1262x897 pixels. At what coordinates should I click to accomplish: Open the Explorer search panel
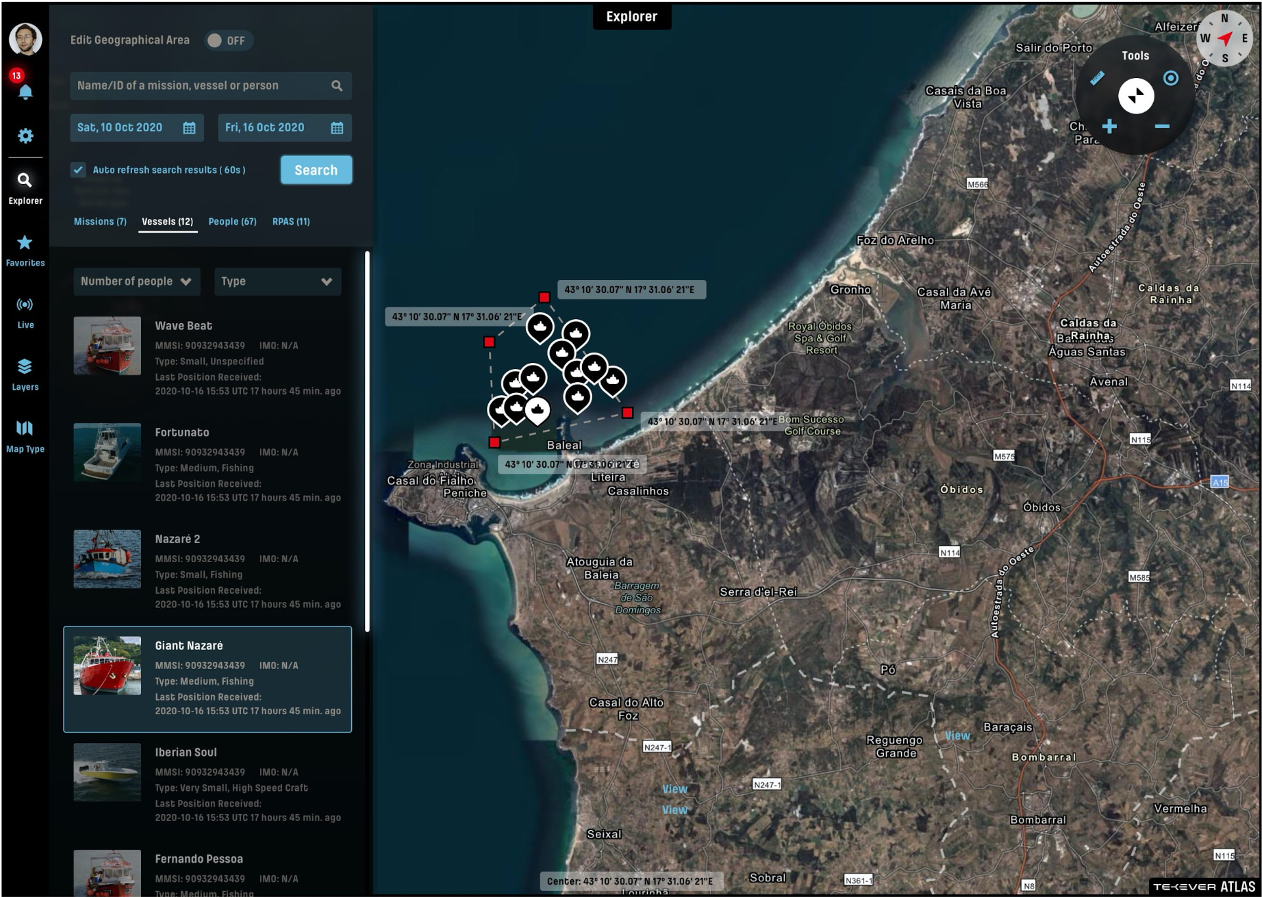(x=25, y=185)
